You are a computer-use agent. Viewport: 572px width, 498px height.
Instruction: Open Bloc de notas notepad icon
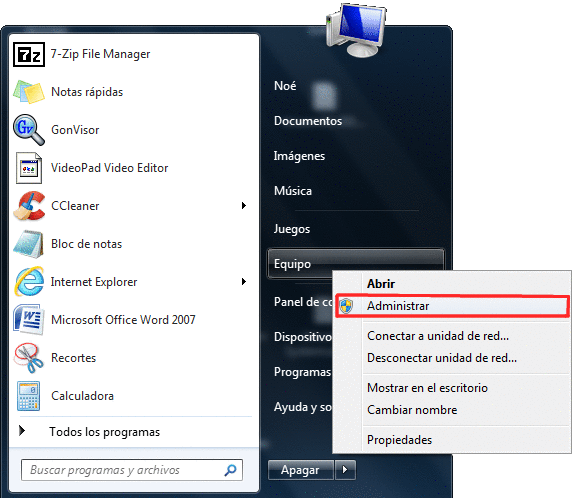pyautogui.click(x=28, y=244)
